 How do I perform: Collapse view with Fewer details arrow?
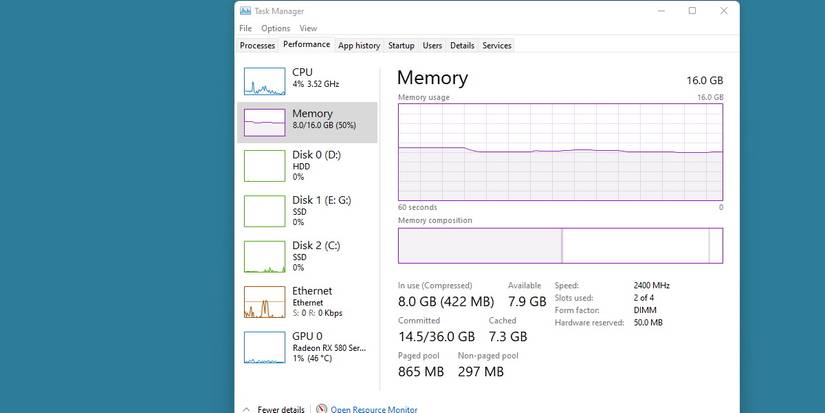pos(246,409)
